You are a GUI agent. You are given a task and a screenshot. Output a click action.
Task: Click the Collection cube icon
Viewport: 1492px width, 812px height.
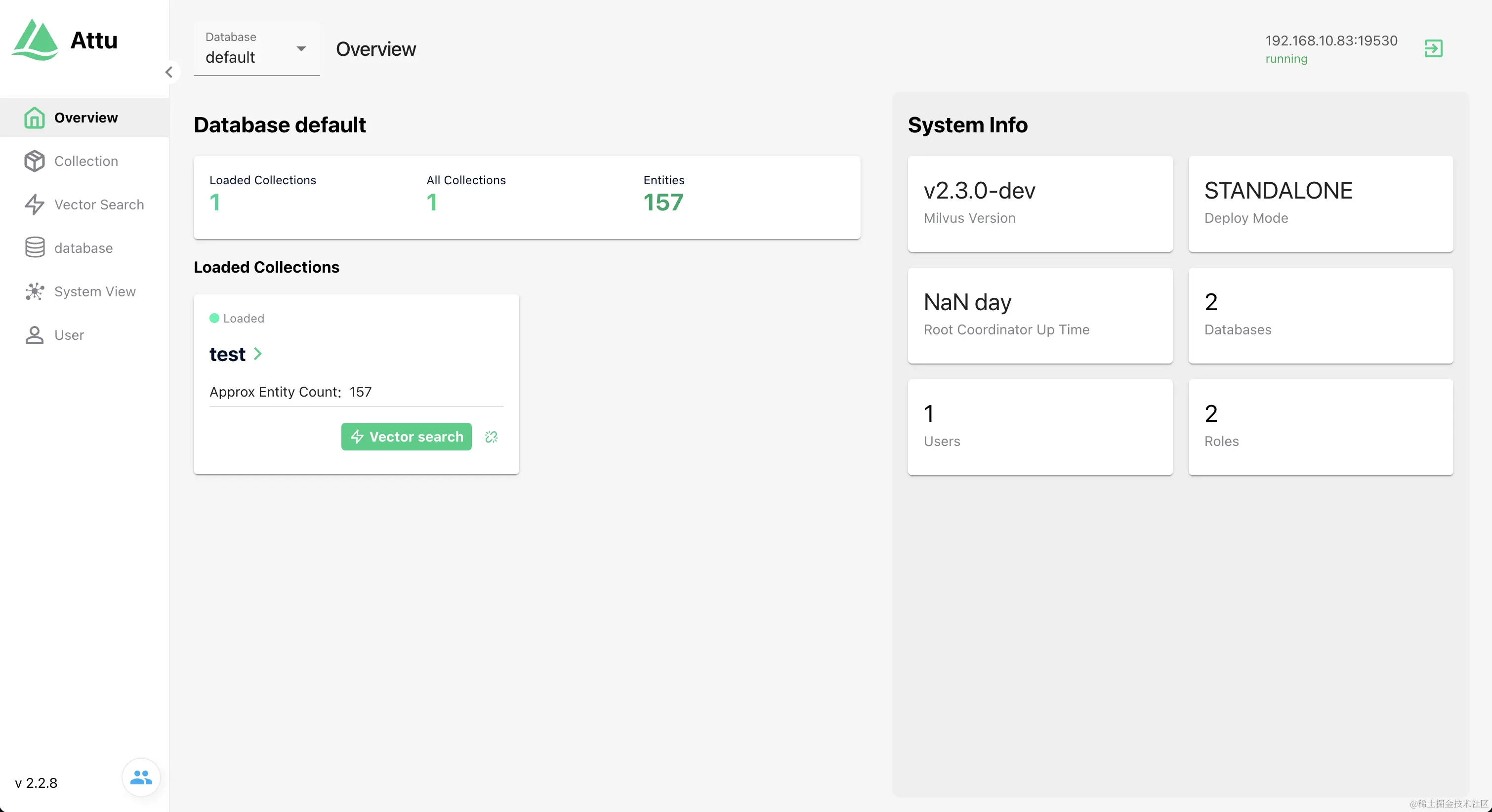(34, 161)
